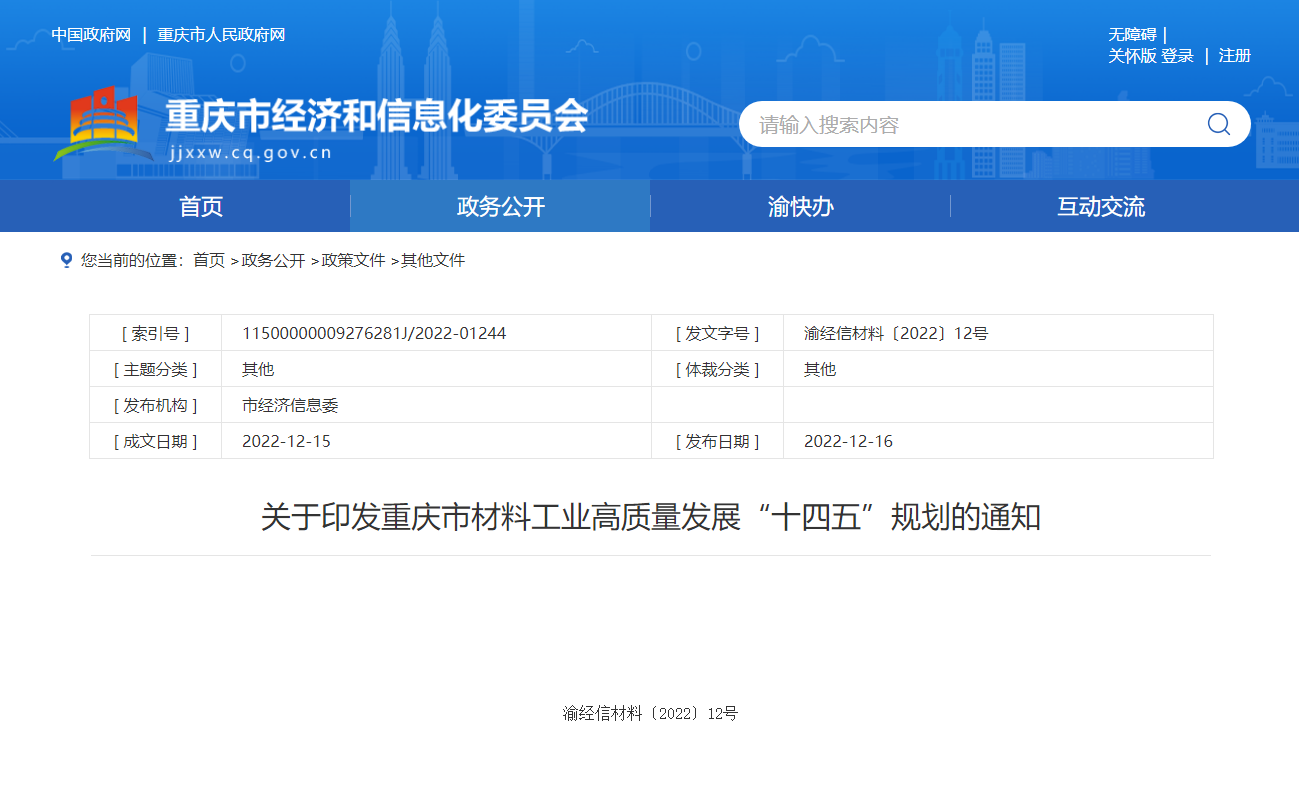Click the 无障碍 accessibility link

pyautogui.click(x=1132, y=35)
